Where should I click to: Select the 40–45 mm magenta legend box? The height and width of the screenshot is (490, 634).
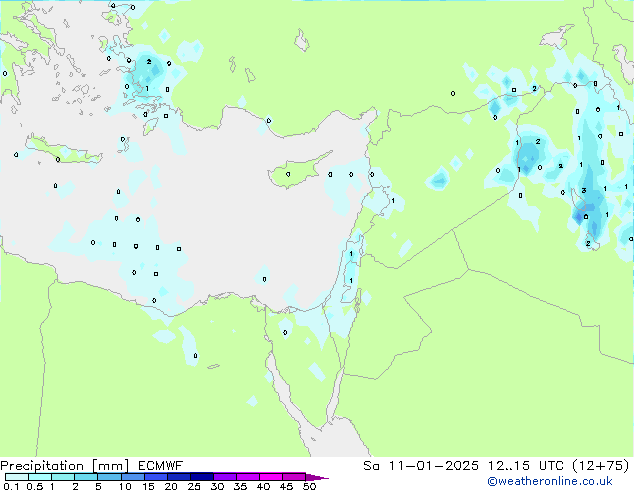point(271,477)
